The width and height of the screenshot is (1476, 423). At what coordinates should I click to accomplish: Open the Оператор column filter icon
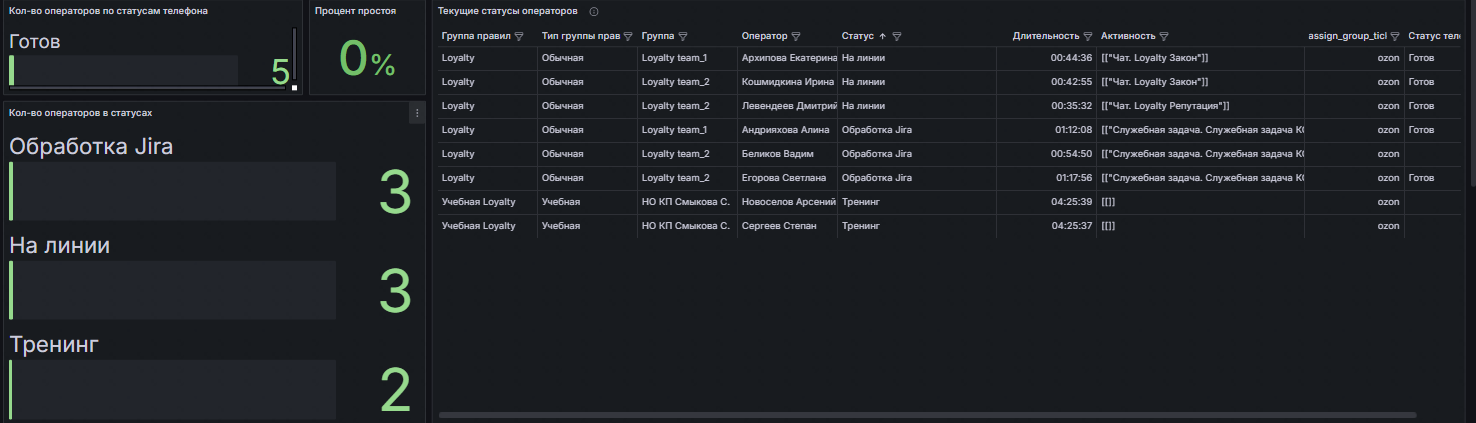[x=796, y=36]
